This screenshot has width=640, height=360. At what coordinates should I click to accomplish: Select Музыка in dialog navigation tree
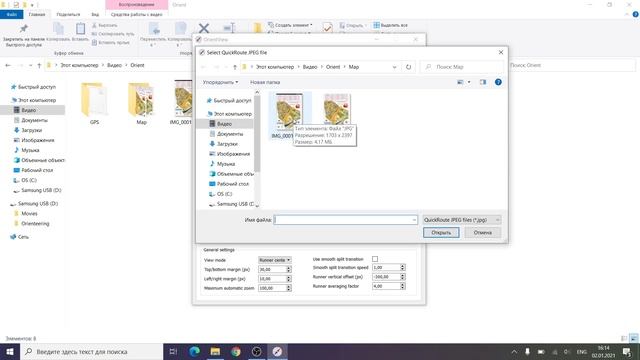pos(222,164)
